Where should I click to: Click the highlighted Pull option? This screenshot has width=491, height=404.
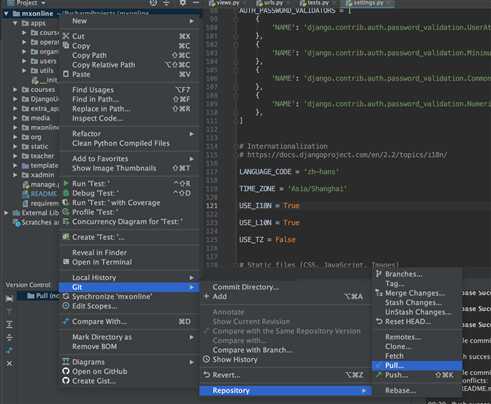tap(417, 365)
